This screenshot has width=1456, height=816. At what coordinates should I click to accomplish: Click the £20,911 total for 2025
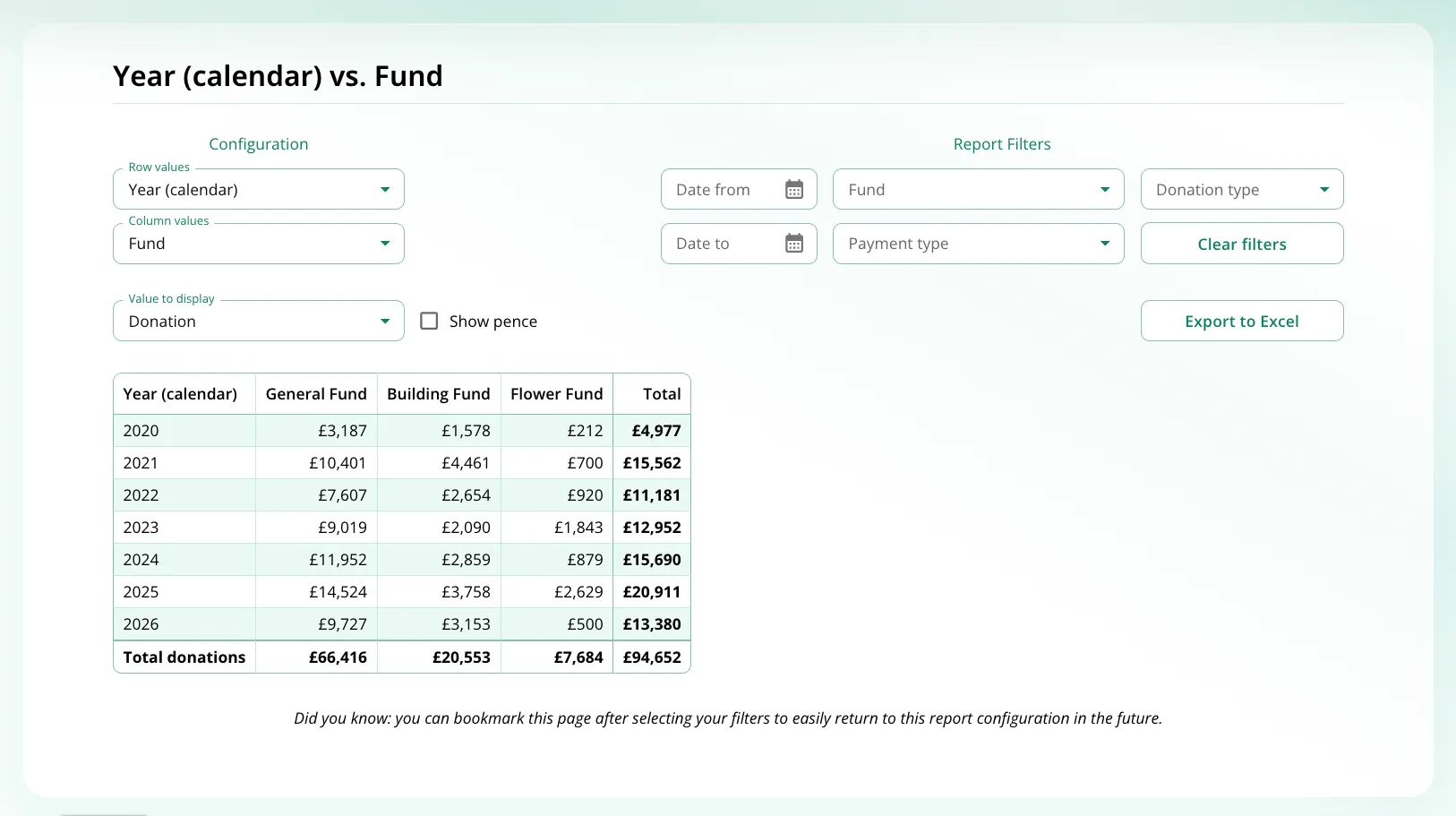[652, 592]
